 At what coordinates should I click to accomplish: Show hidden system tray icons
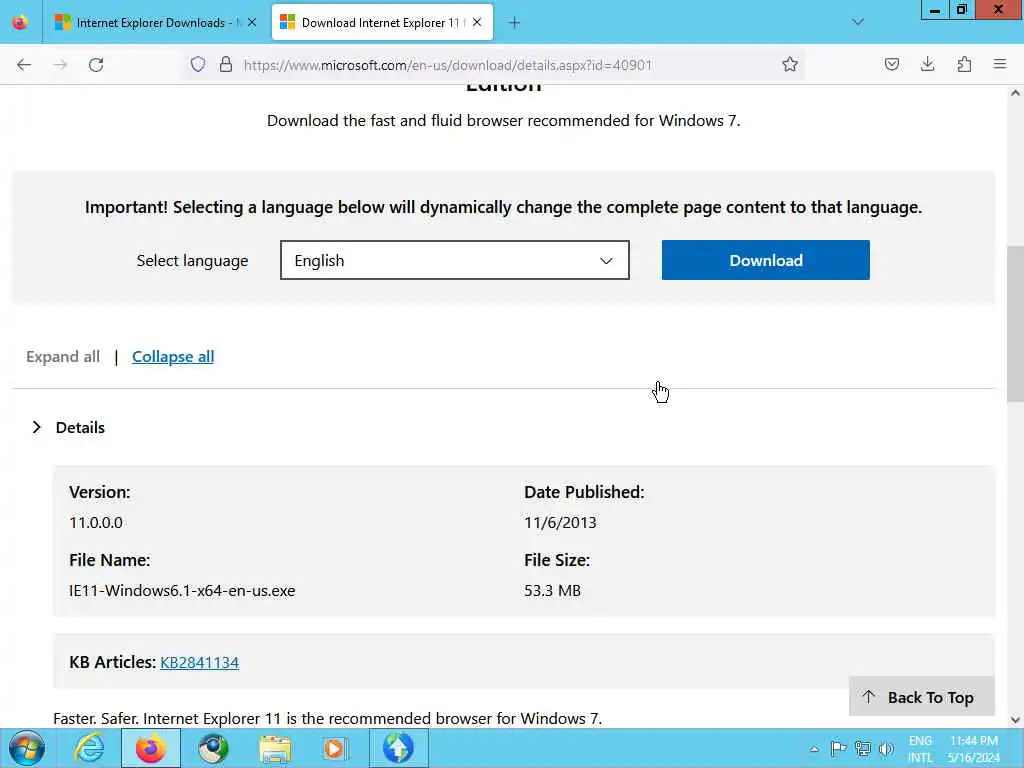tap(814, 749)
